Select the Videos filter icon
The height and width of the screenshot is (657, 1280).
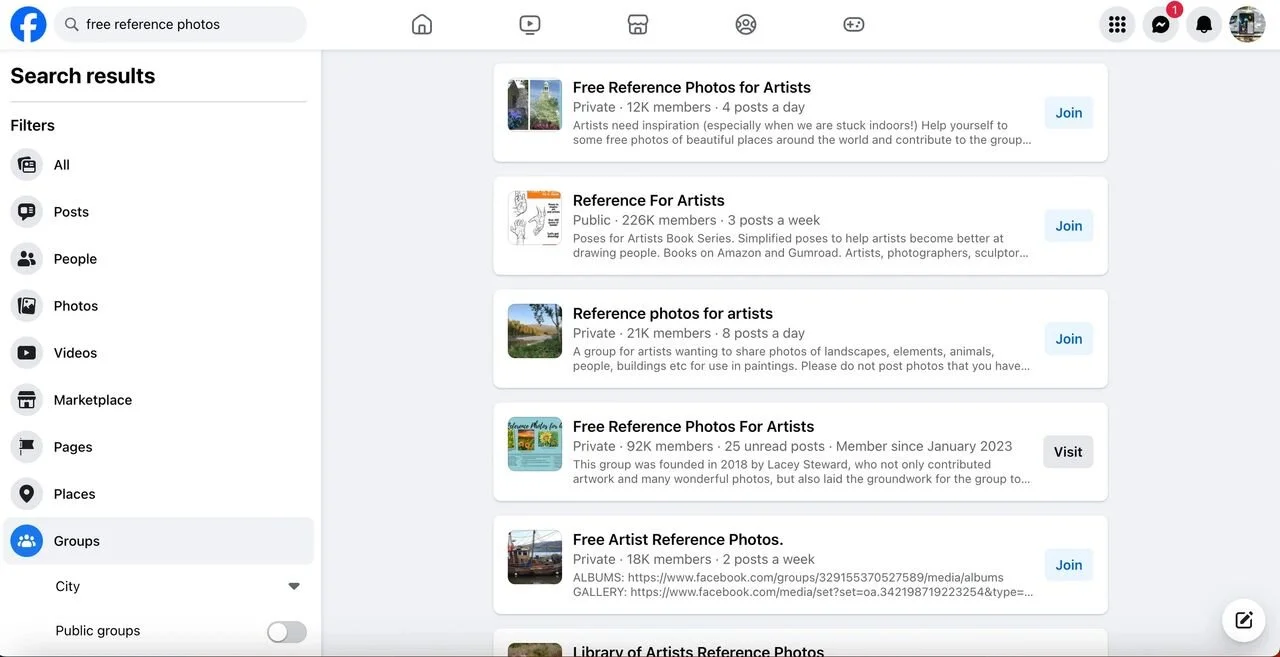pyautogui.click(x=27, y=353)
